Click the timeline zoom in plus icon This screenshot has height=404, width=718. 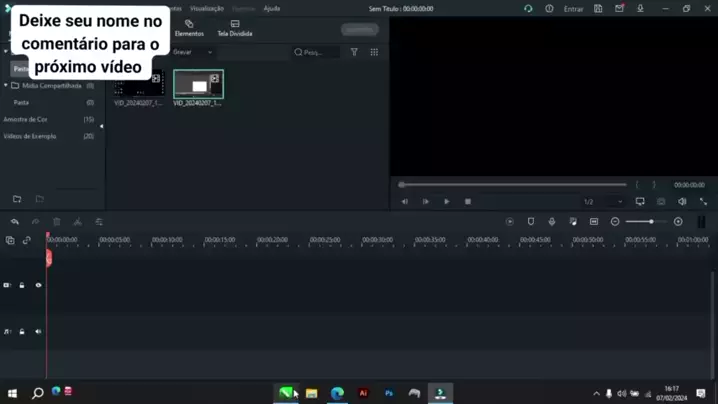pyautogui.click(x=678, y=222)
